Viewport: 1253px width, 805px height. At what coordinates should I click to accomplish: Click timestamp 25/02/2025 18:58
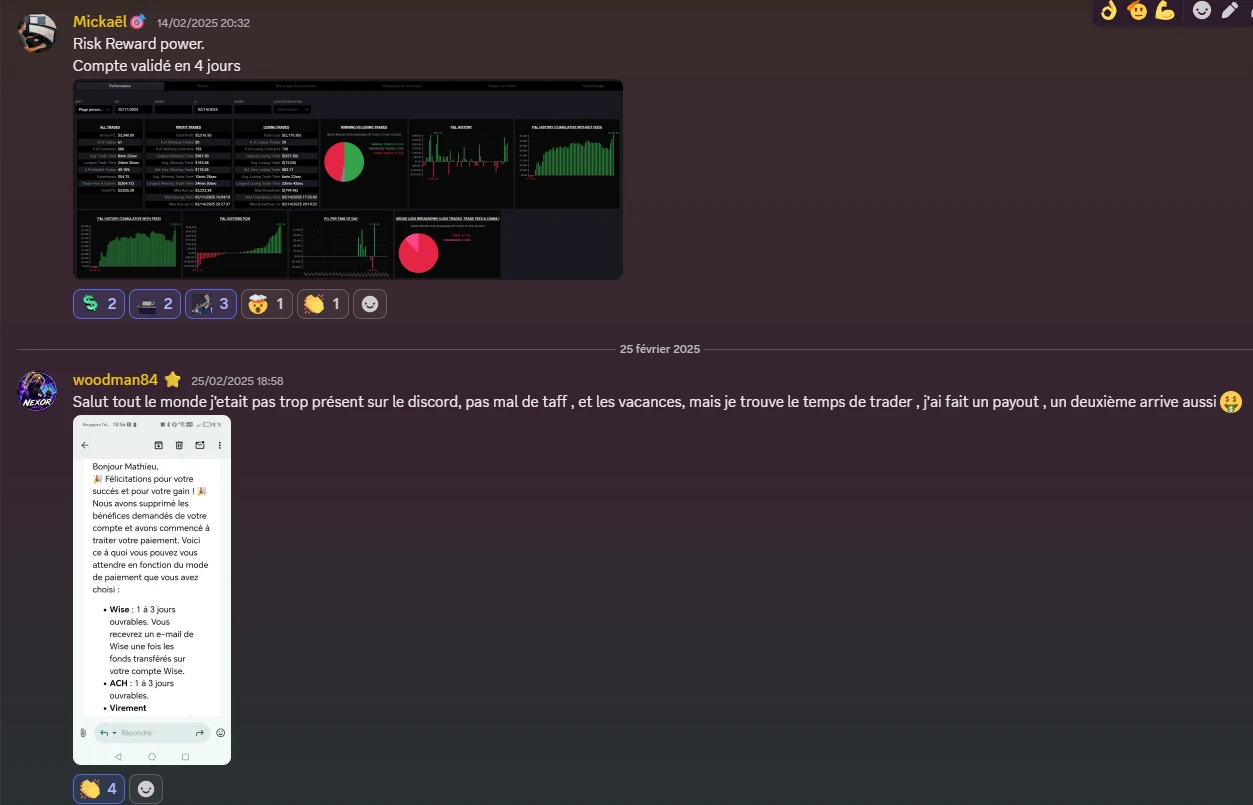tap(237, 381)
